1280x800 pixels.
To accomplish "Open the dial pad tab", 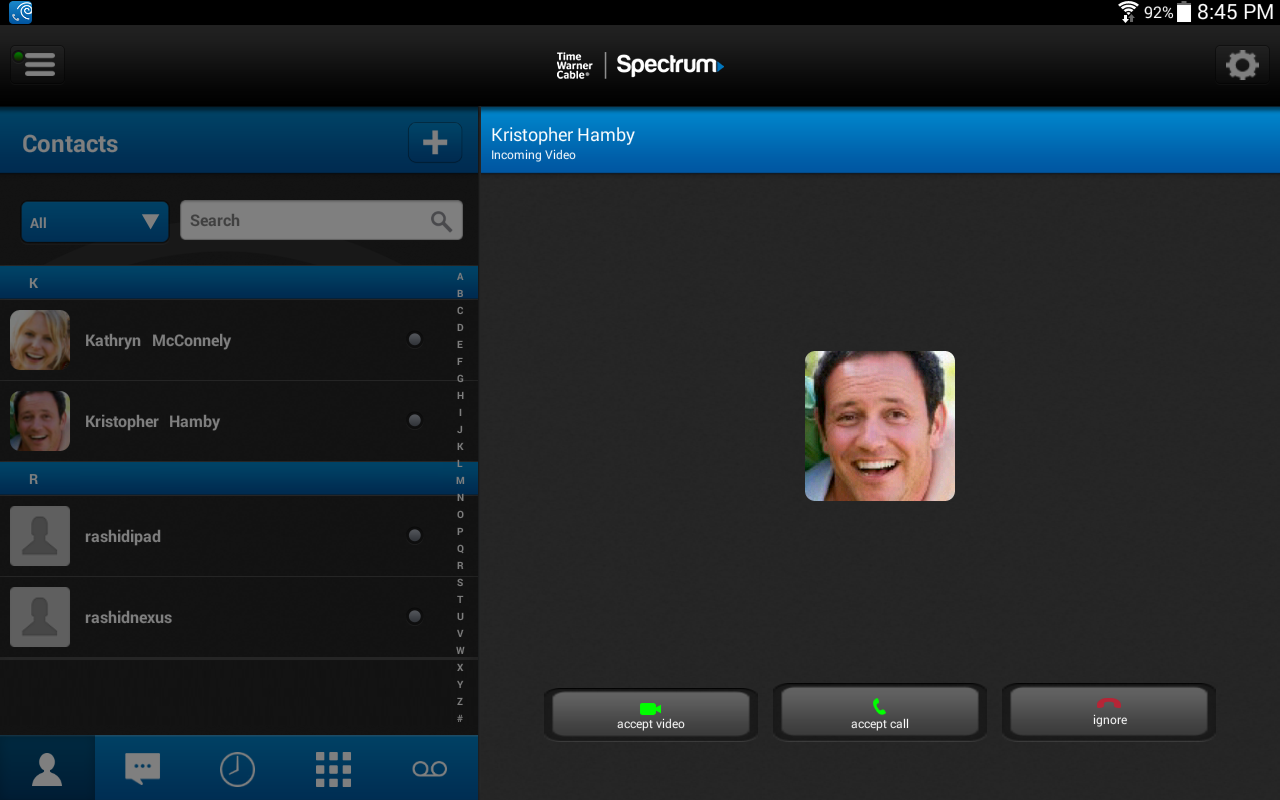I will pos(333,768).
